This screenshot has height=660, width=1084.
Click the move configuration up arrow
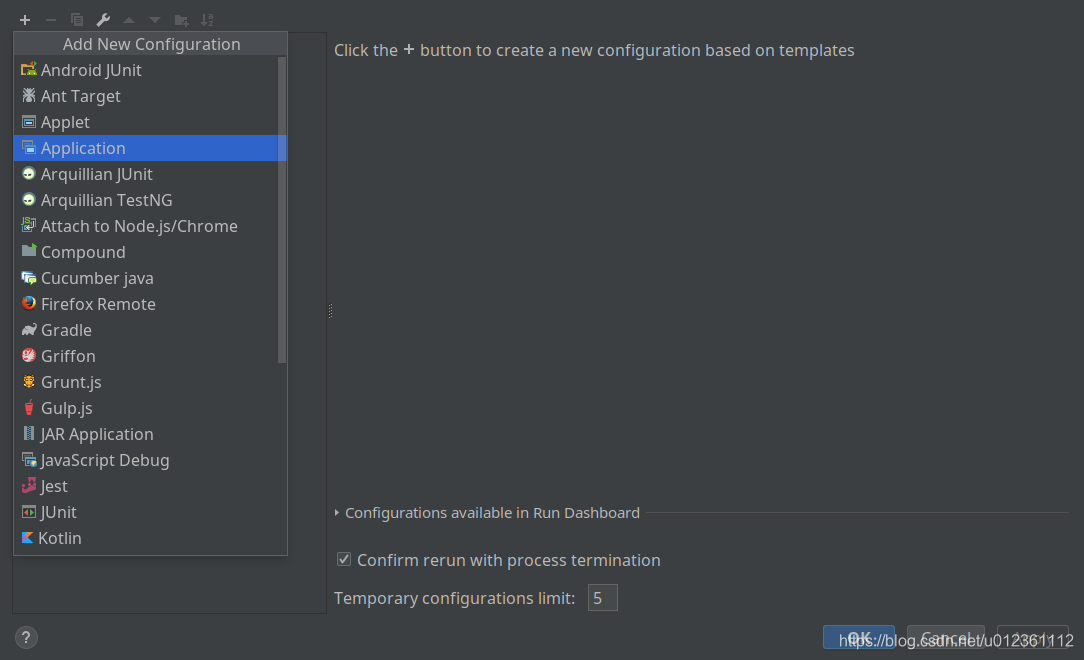129,20
